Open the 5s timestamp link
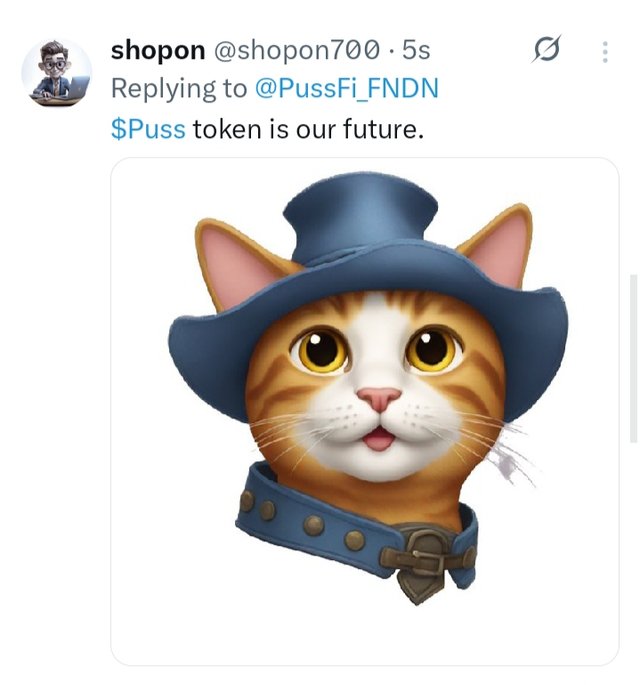 (416, 50)
